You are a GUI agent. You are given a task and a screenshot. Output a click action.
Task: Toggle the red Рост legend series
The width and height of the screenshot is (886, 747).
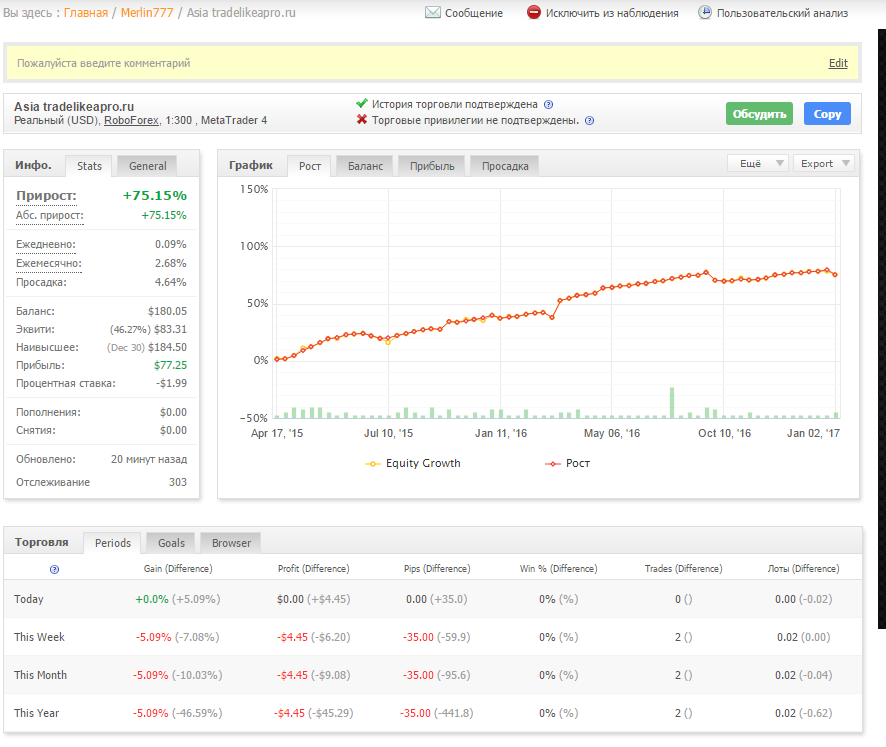tap(567, 463)
